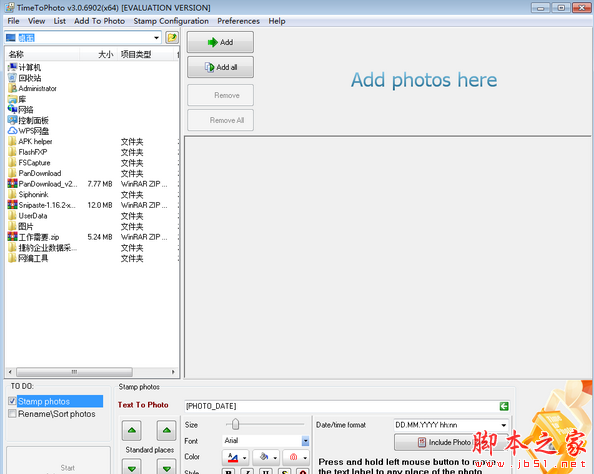Select the Administrator user folder
The height and width of the screenshot is (474, 594).
click(32, 89)
